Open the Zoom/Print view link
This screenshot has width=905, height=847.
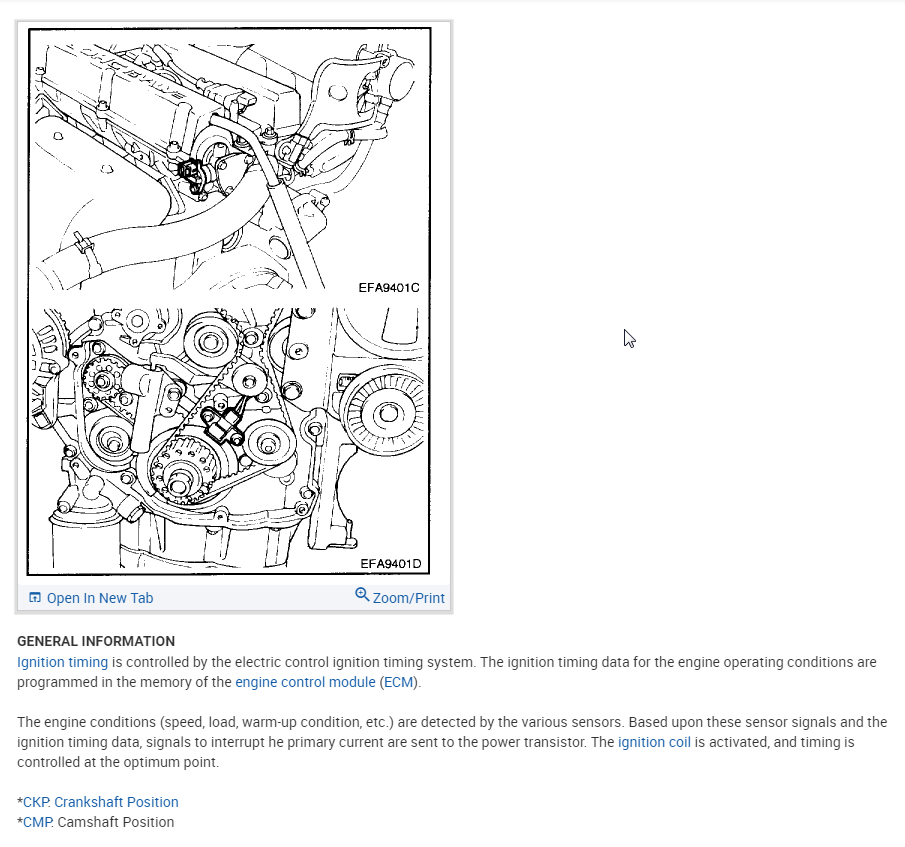click(x=409, y=598)
